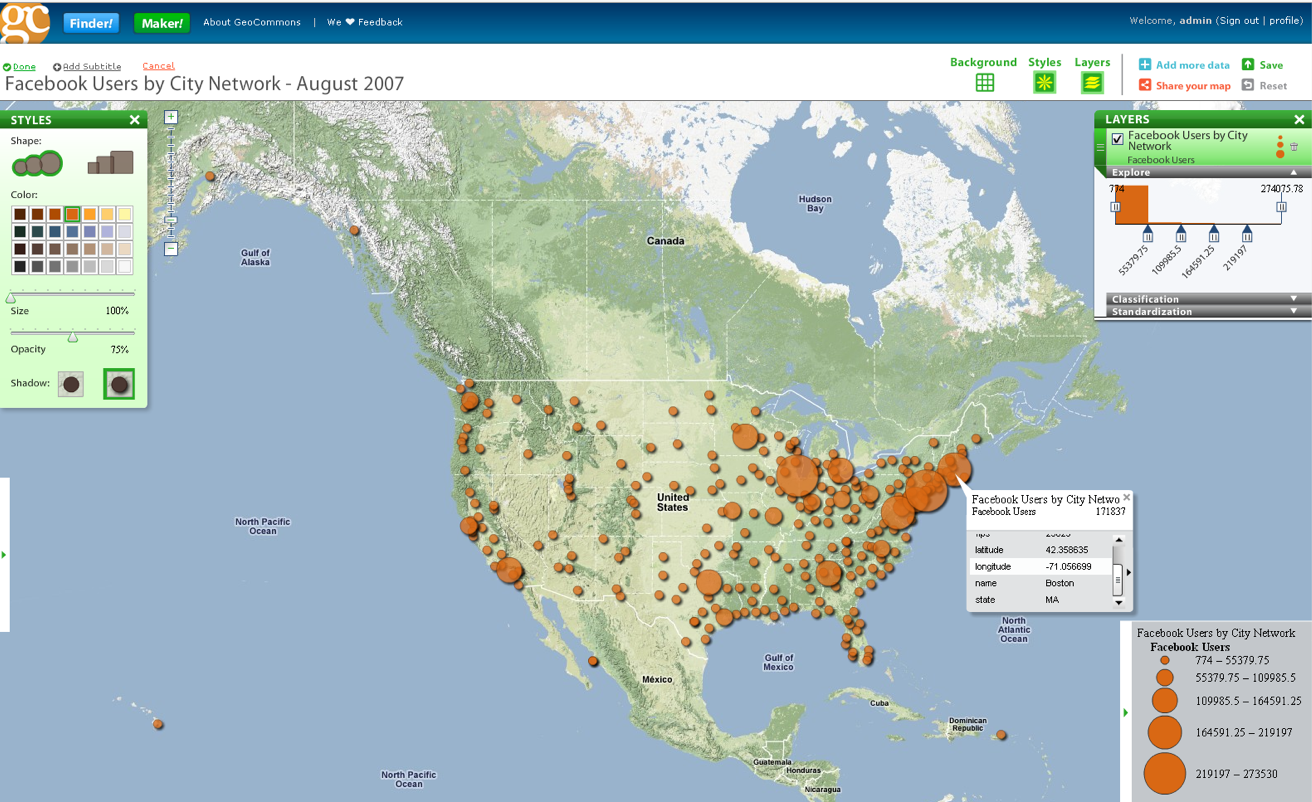
Task: Uncheck Facebook Users by City Network layer
Action: [1118, 140]
